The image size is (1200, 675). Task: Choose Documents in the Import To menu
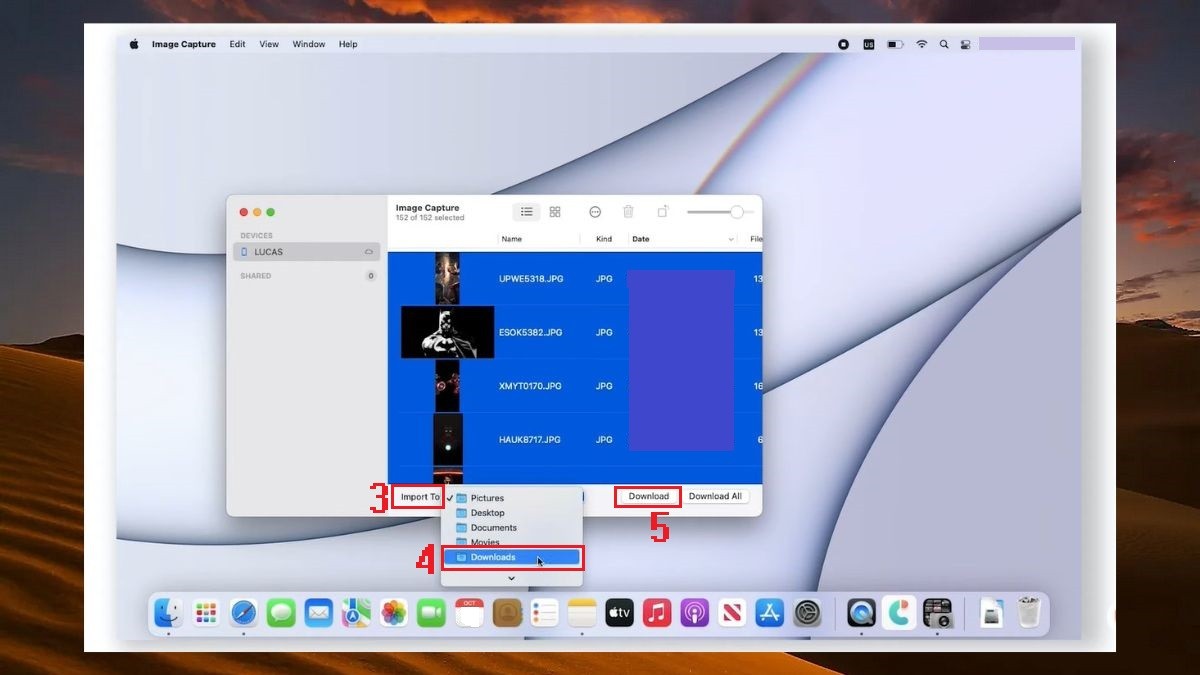click(511, 528)
